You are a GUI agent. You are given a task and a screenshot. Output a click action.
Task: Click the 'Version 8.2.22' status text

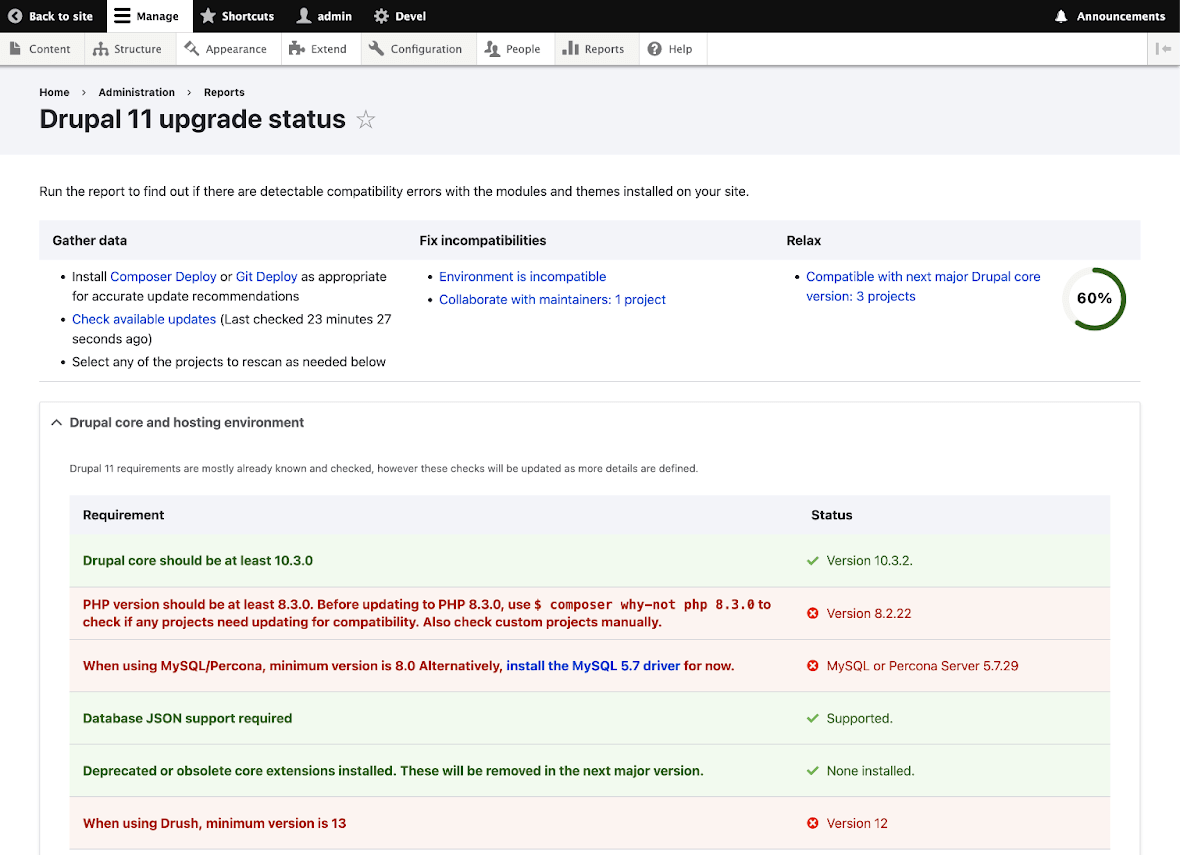tap(868, 613)
